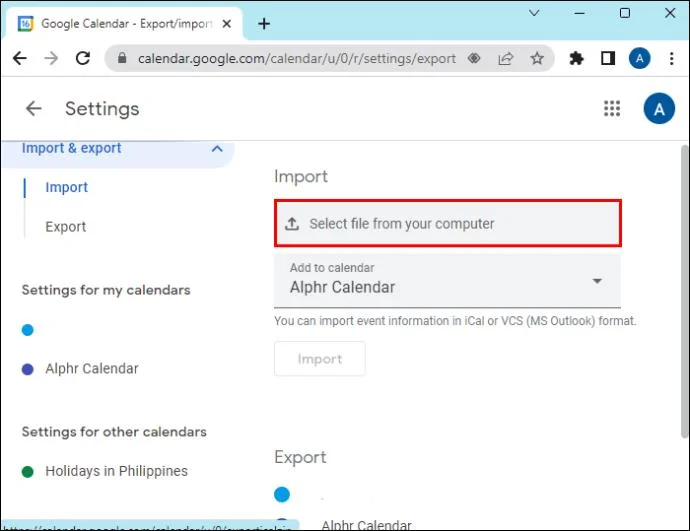690x531 pixels.
Task: Click the browser forward arrow
Action: (x=51, y=58)
